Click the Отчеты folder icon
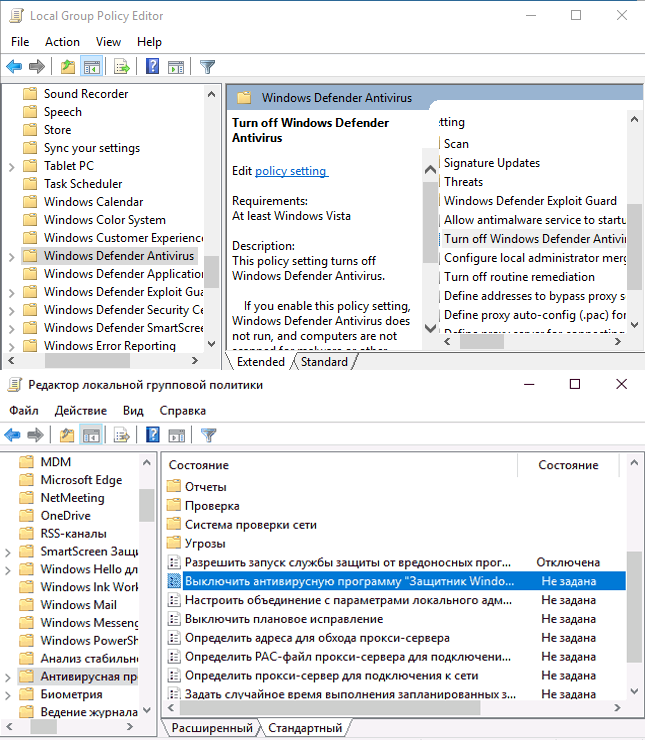The image size is (645, 740). click(x=174, y=486)
